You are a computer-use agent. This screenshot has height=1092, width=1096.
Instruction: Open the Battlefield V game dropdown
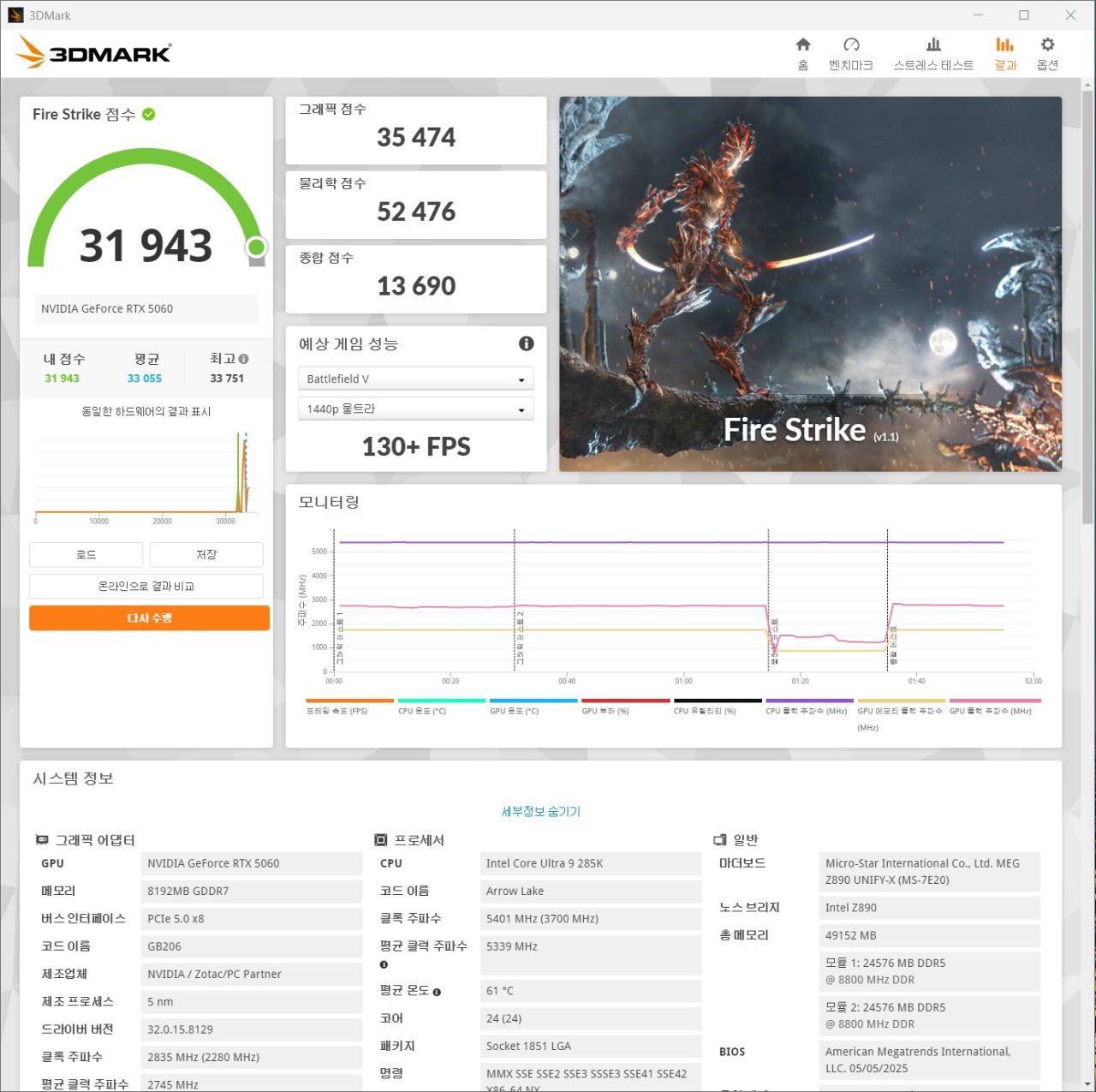[x=415, y=379]
